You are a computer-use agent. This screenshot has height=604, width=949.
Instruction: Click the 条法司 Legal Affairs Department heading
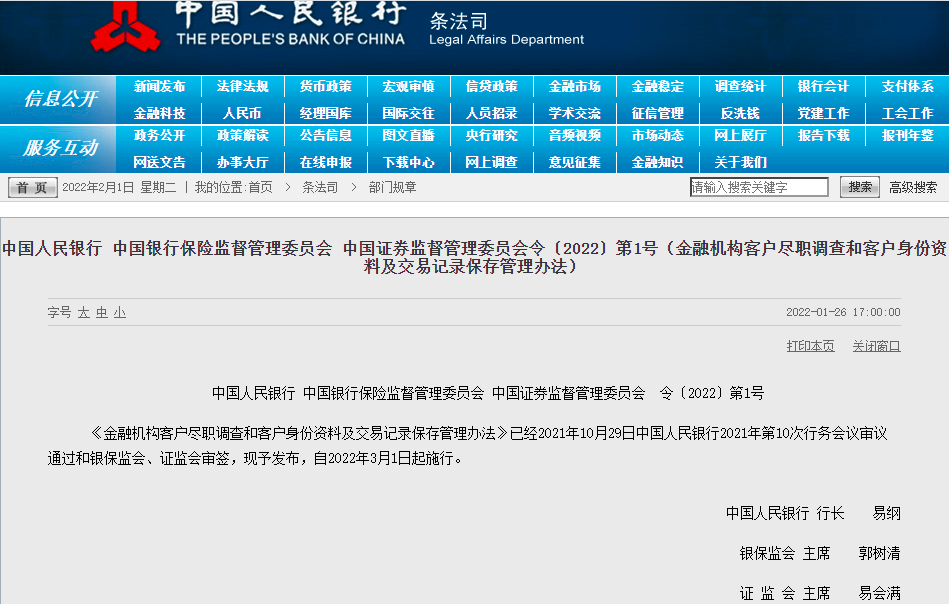[x=507, y=29]
